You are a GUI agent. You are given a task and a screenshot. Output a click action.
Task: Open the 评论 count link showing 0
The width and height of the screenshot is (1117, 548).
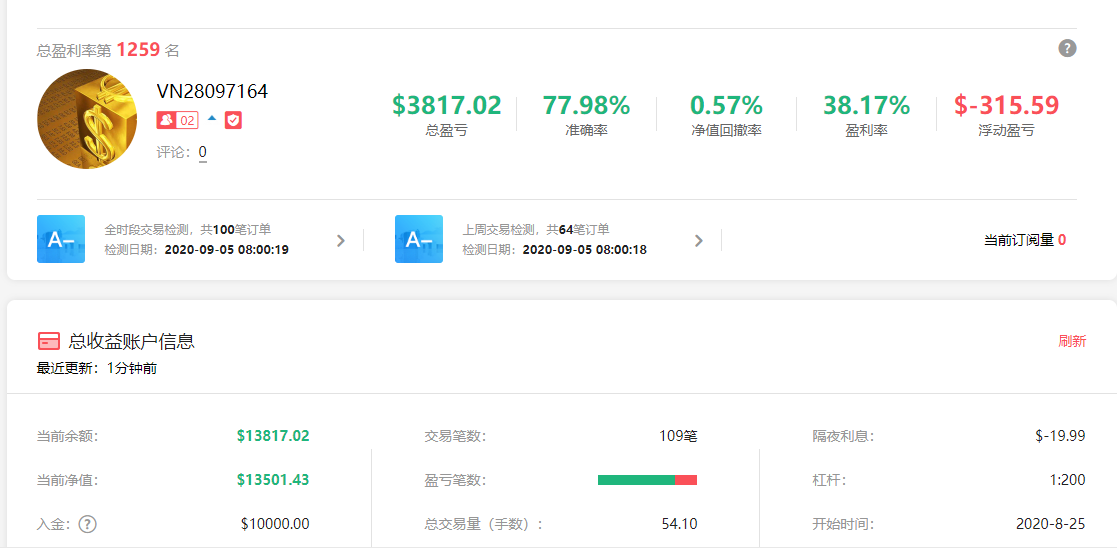202,152
